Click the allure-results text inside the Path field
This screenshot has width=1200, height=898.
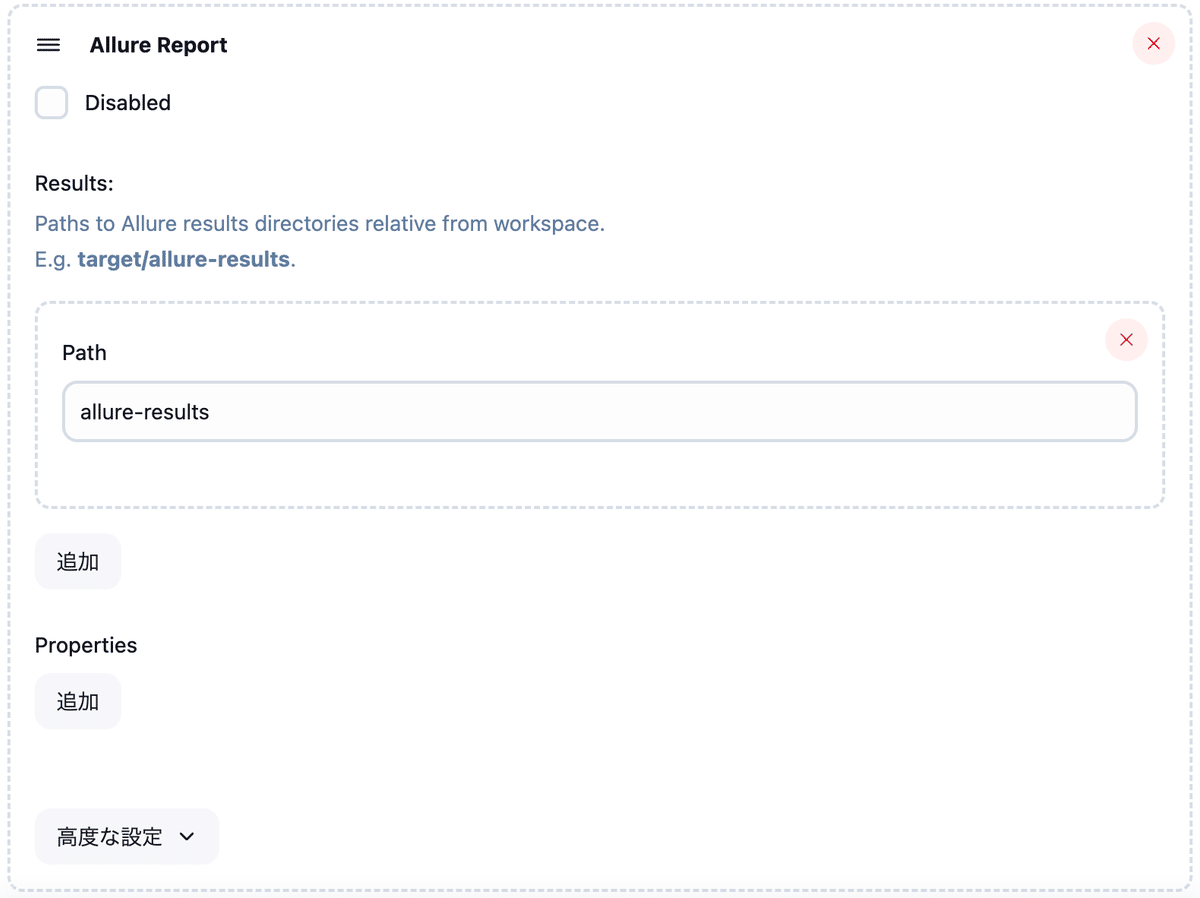tap(145, 412)
